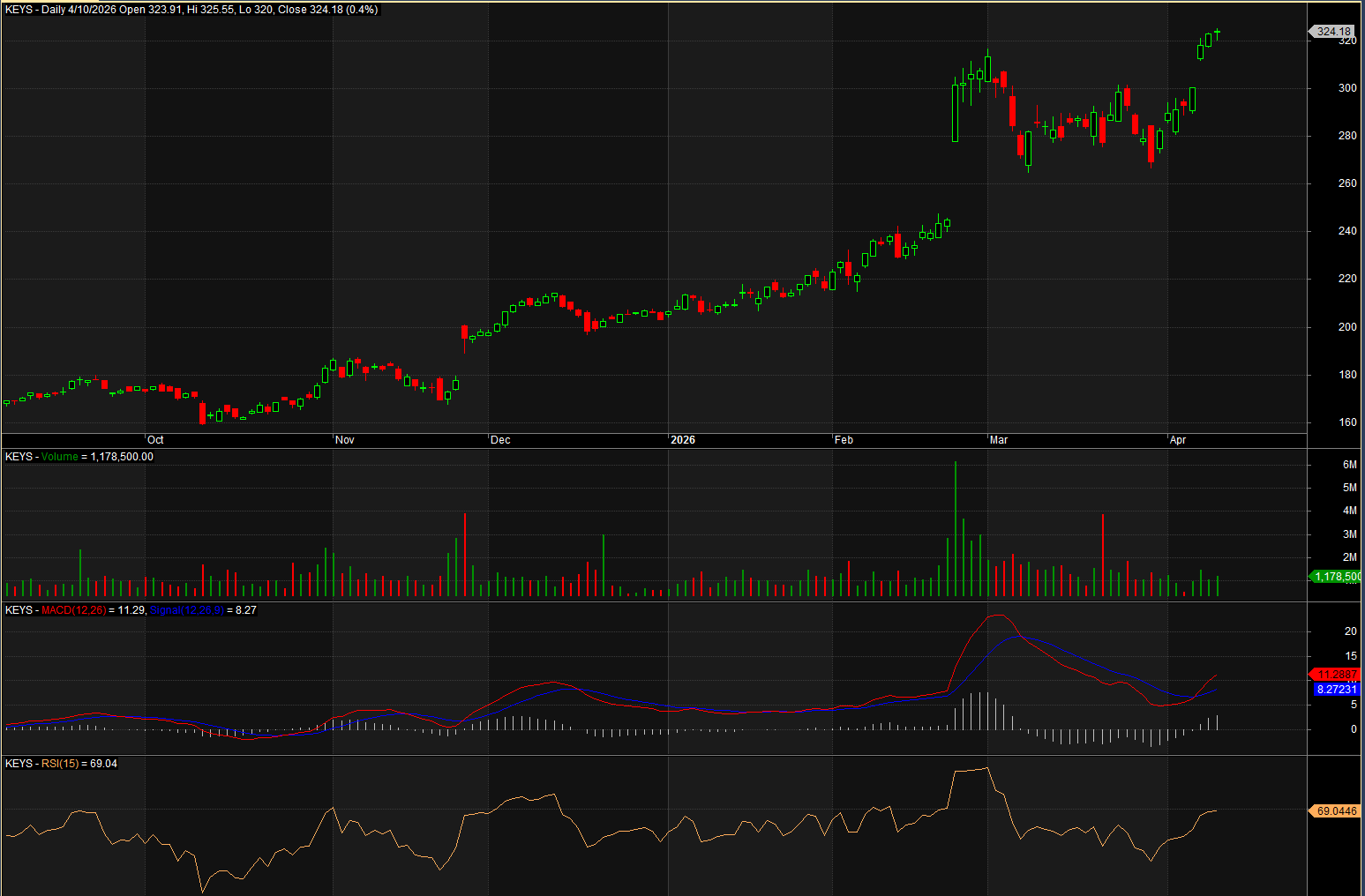
Task: Click the Nov marker on the time axis
Action: pyautogui.click(x=345, y=440)
